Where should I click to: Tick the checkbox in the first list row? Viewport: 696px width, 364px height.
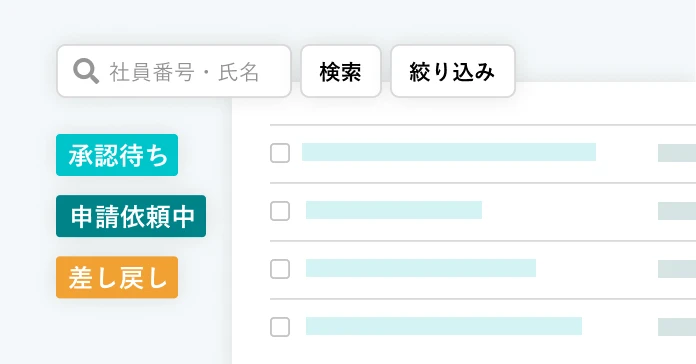(x=280, y=153)
